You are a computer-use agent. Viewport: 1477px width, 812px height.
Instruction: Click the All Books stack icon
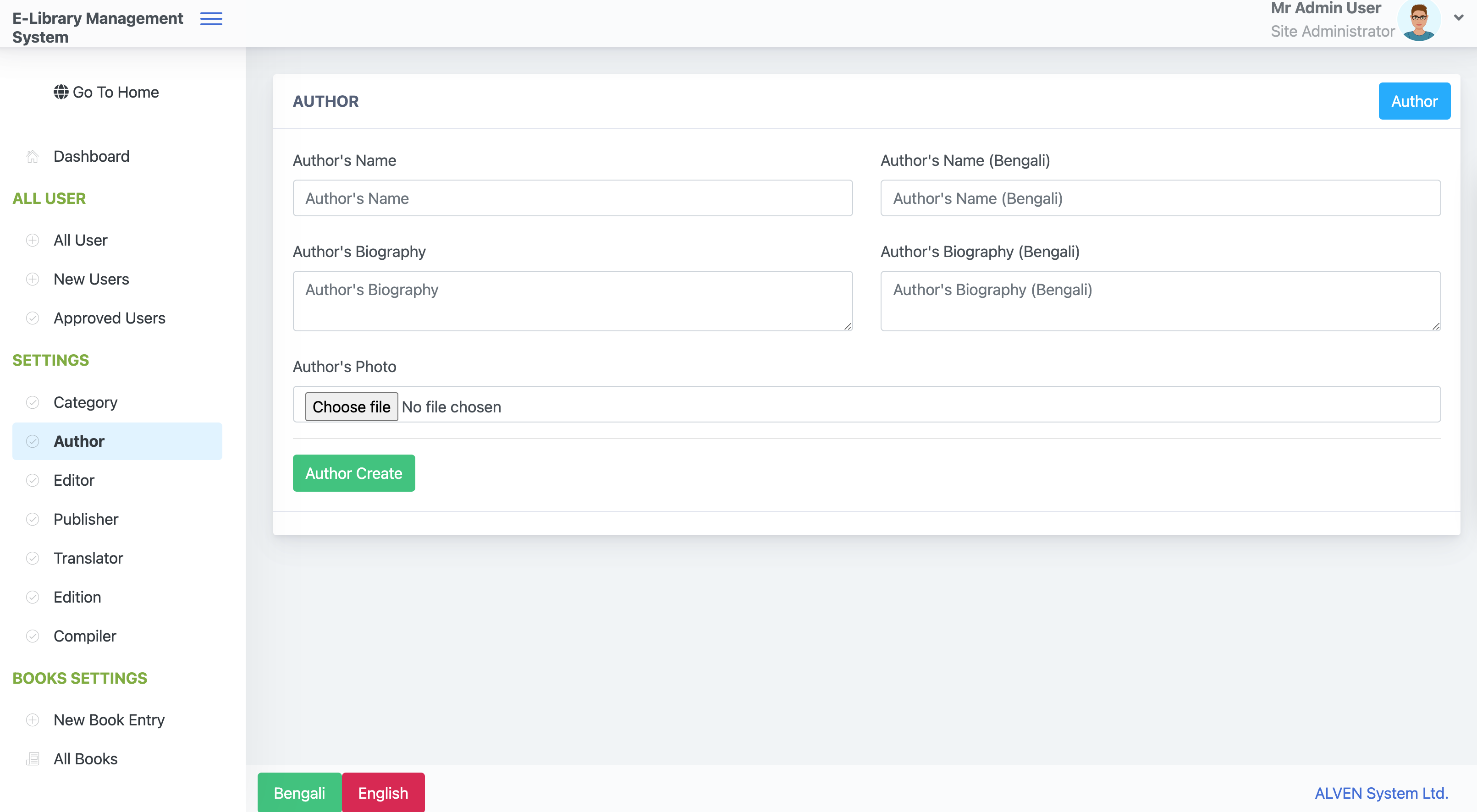[x=33, y=759]
